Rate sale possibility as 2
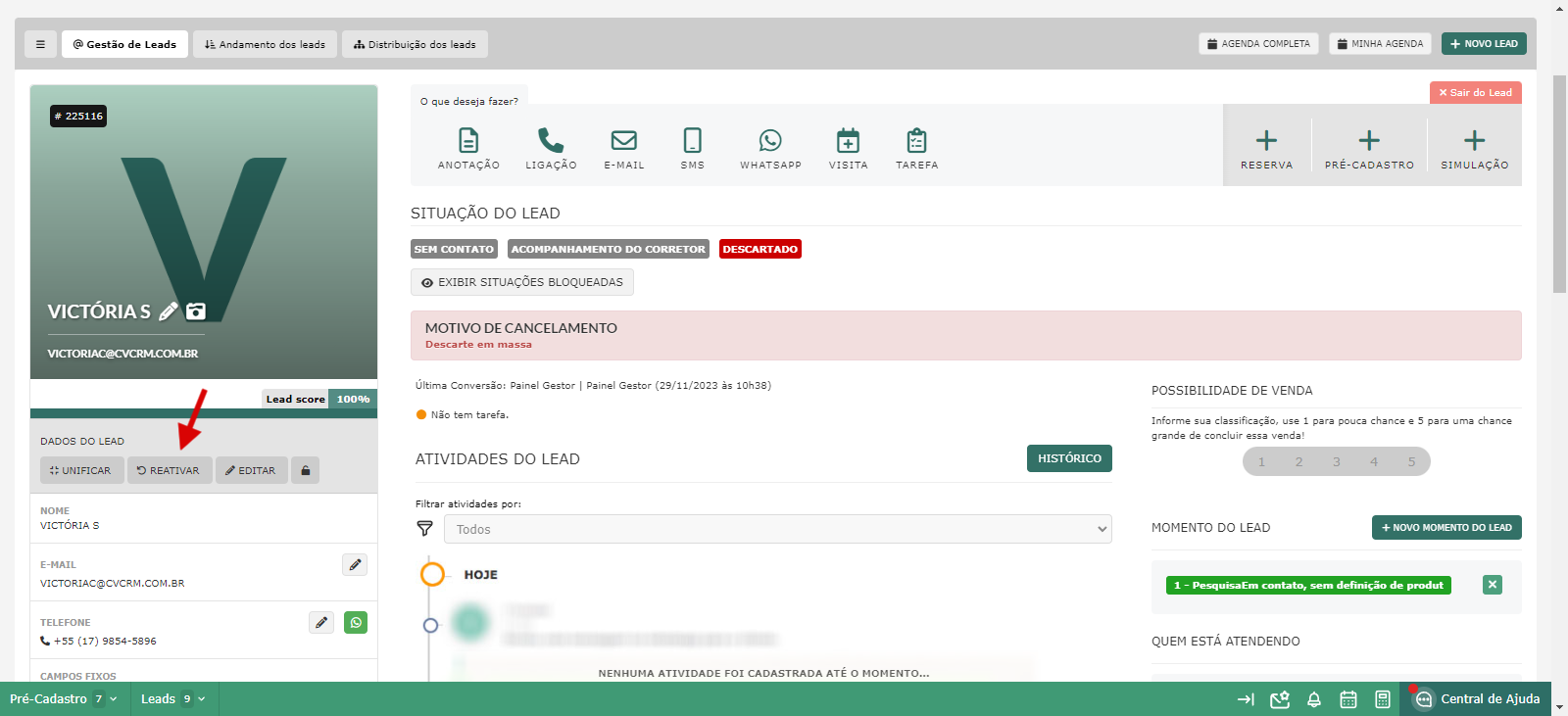 pos(1299,461)
